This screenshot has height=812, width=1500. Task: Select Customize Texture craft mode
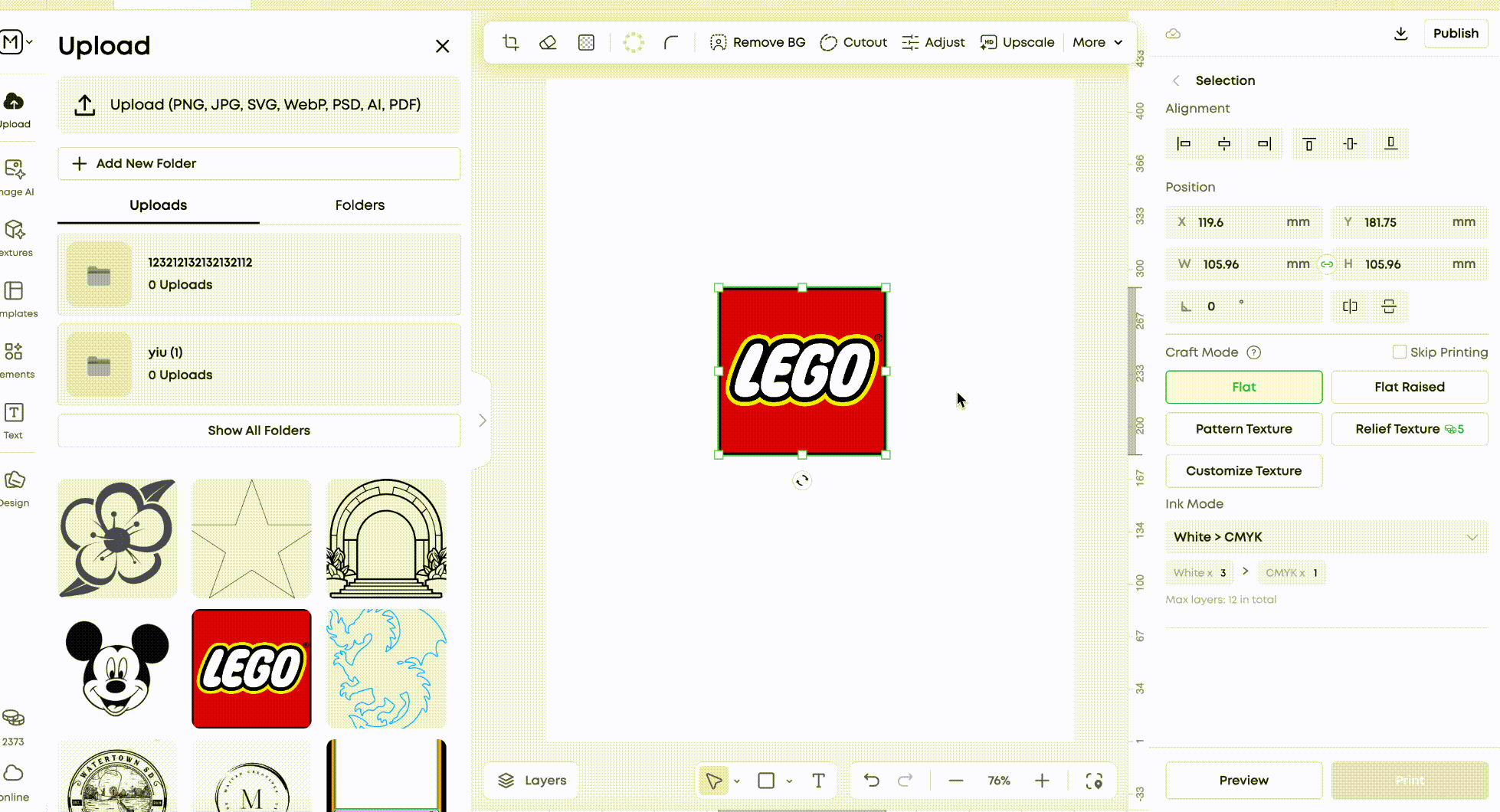(1244, 471)
